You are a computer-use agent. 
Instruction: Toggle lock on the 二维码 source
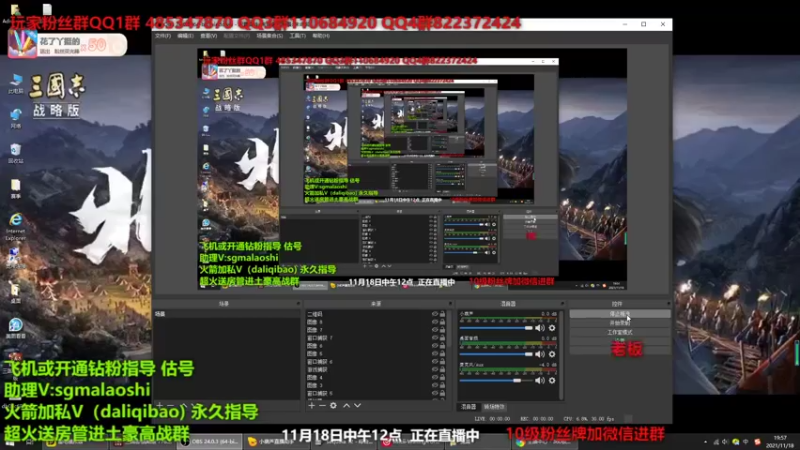[x=442, y=314]
